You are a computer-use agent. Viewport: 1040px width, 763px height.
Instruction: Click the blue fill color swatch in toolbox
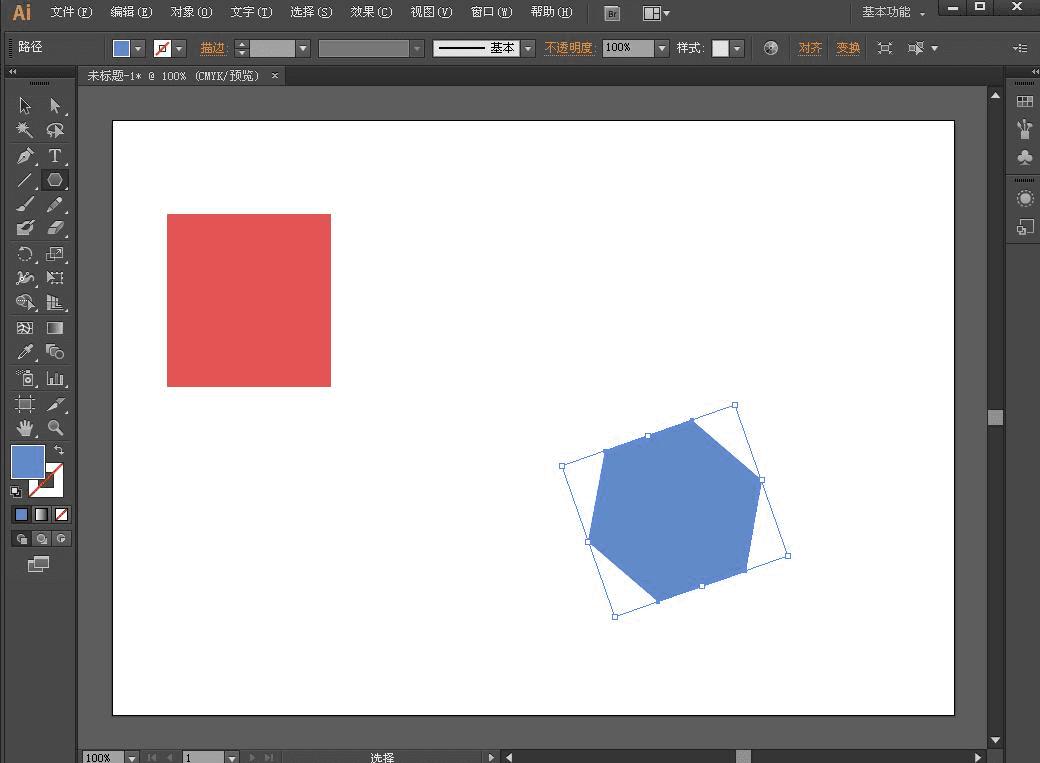[27, 462]
